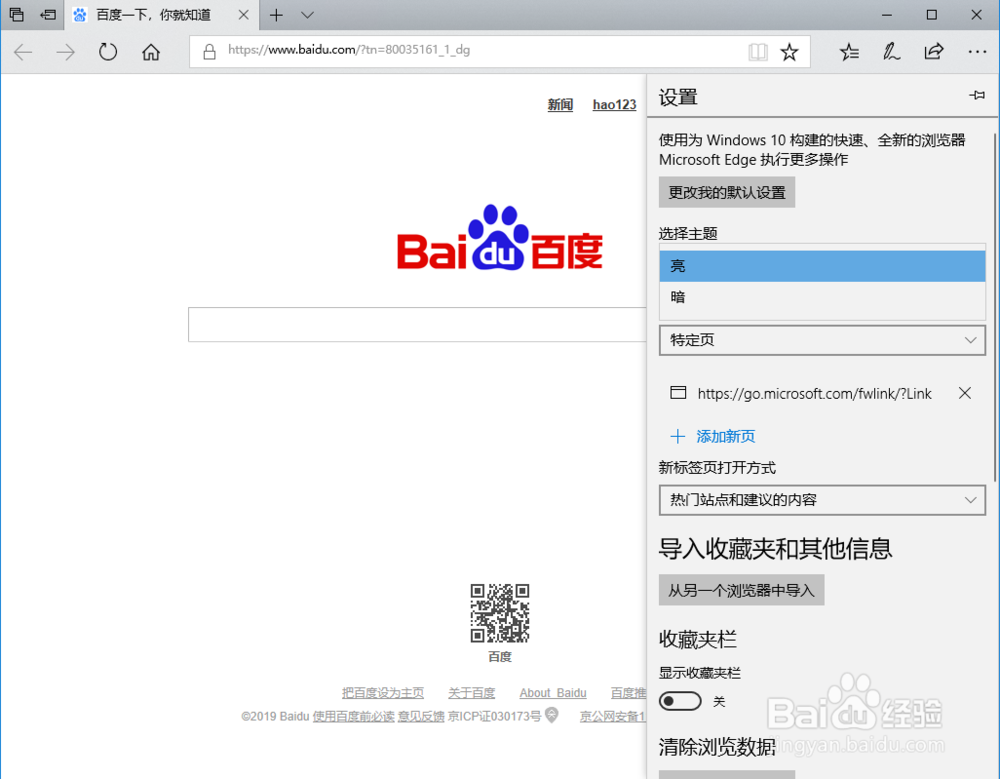Screen dimensions: 1000x779
Task: Add this page to favorites star
Action: [x=790, y=52]
